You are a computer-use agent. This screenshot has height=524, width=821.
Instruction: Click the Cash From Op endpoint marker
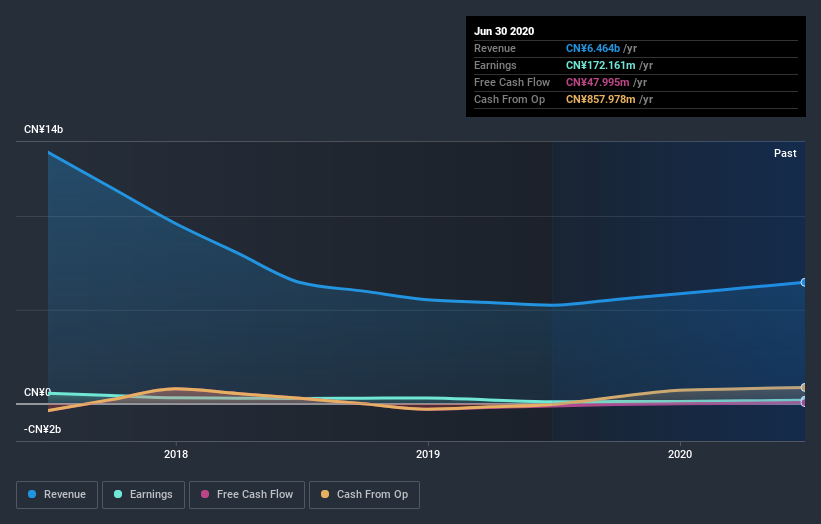click(804, 387)
